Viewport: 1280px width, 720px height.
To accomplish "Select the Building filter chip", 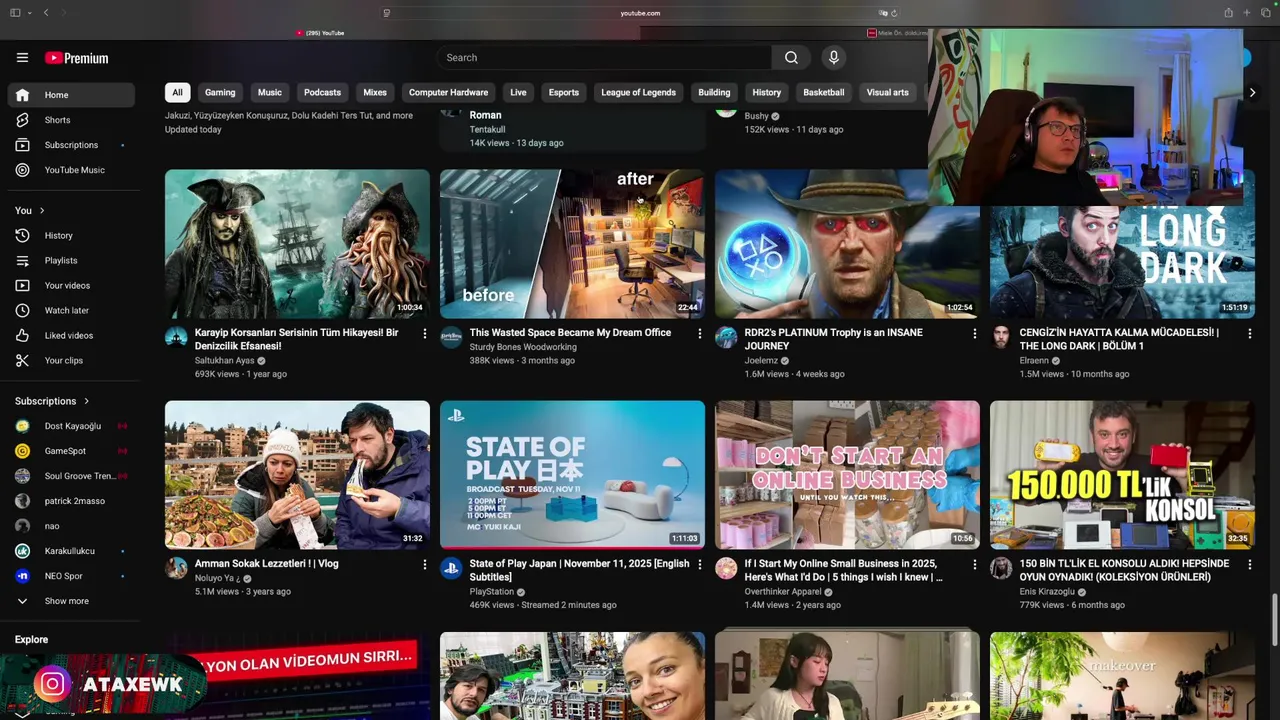I will (714, 93).
